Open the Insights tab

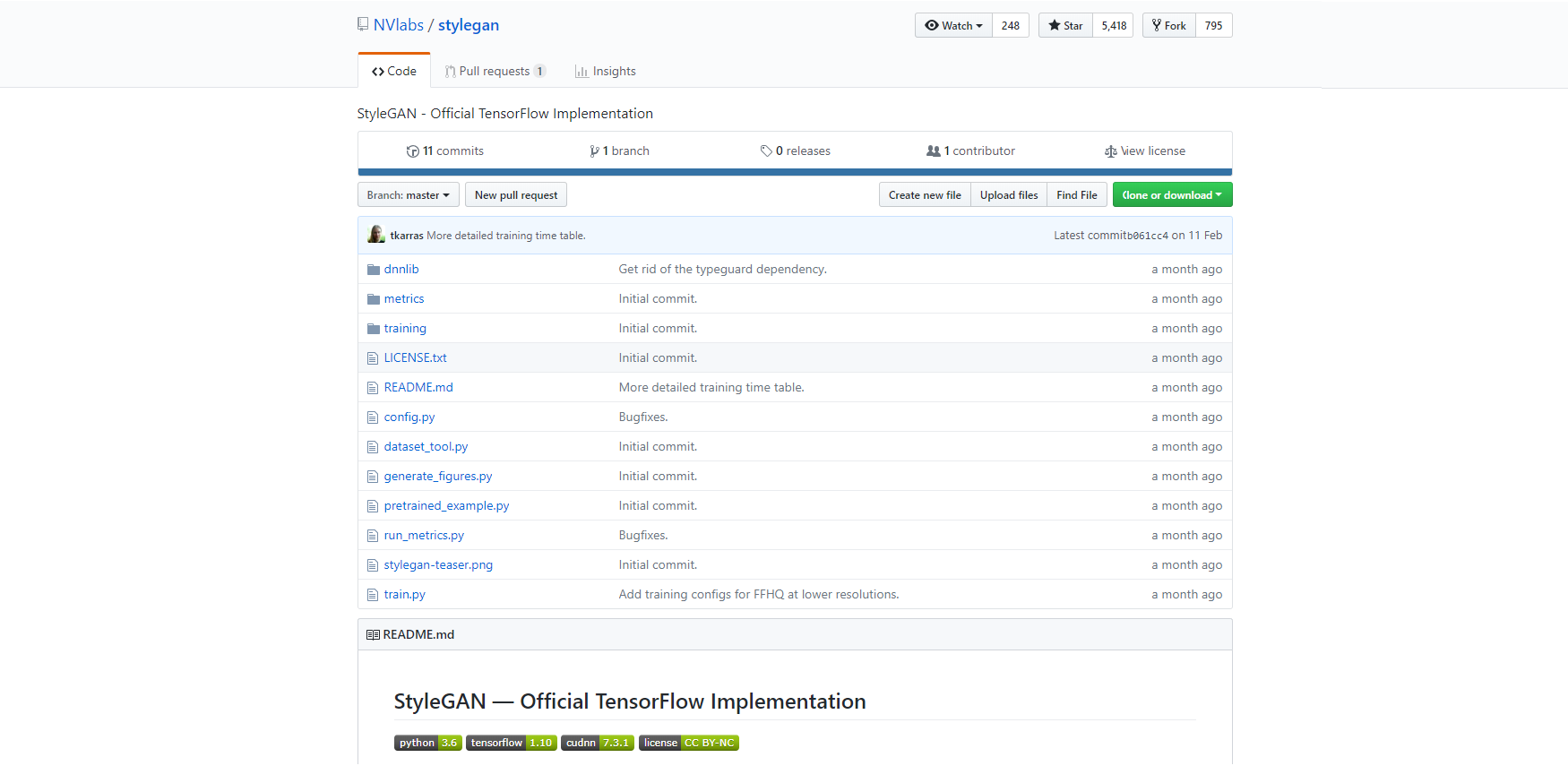click(606, 72)
